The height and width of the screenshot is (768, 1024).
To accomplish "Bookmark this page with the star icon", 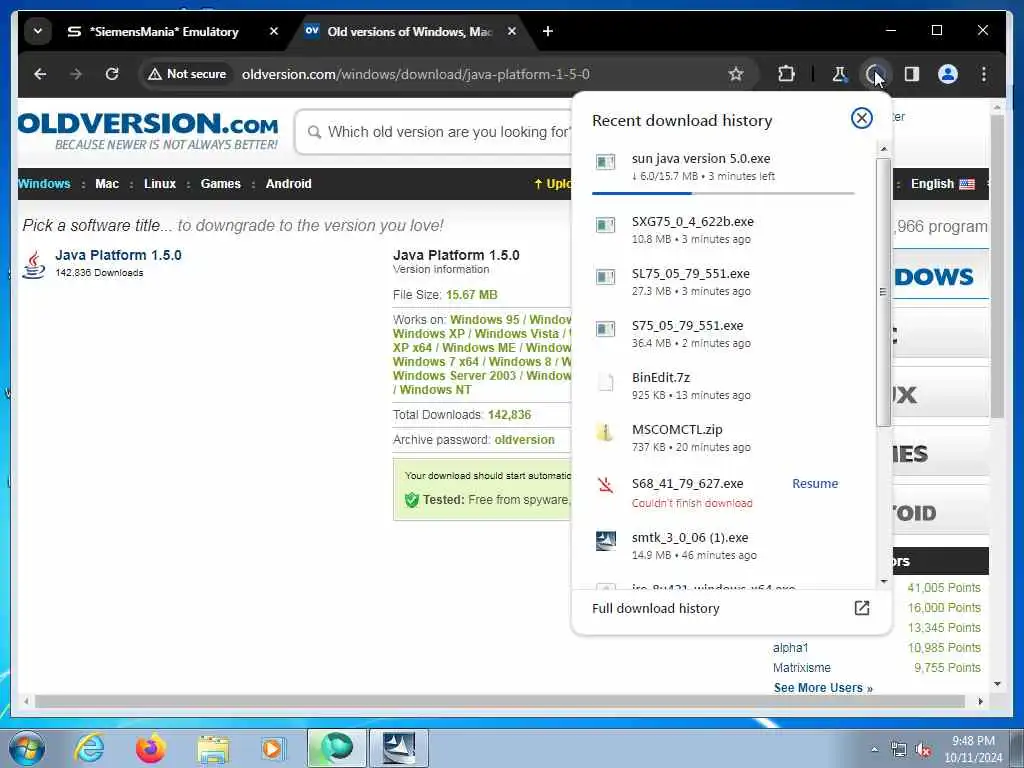I will (x=736, y=74).
